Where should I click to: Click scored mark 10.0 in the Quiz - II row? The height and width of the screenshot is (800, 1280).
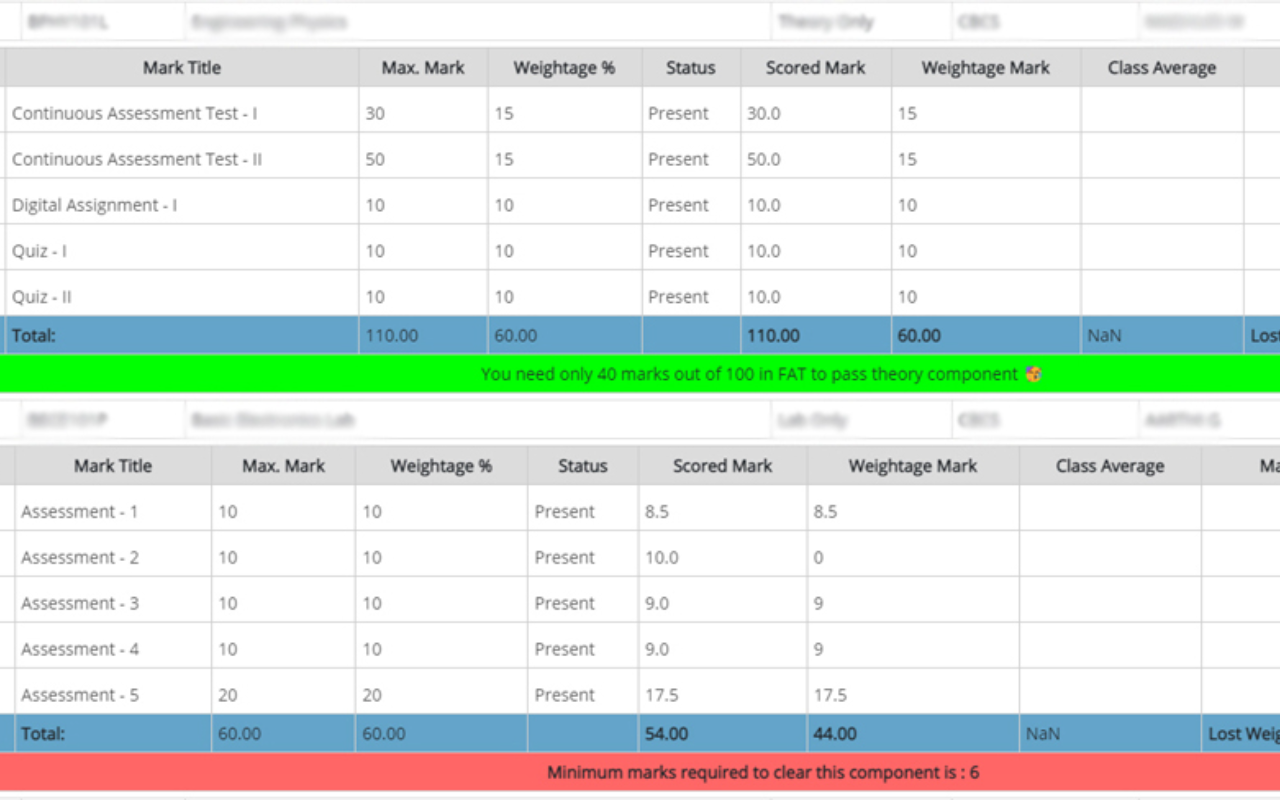point(764,298)
